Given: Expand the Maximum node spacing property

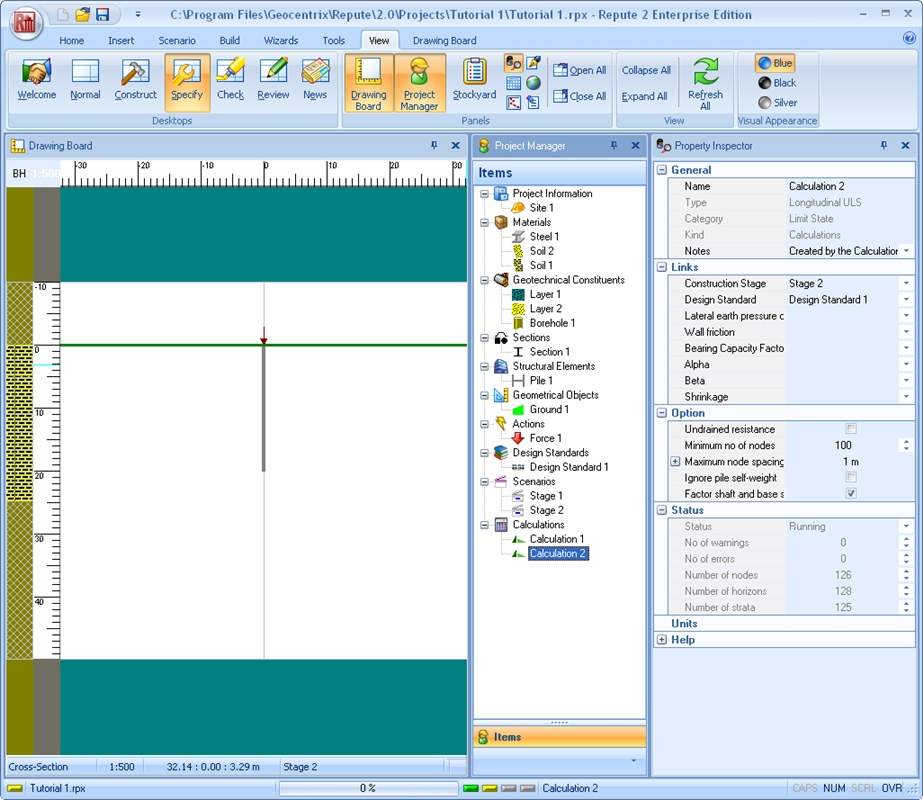Looking at the screenshot, I should 675,462.
